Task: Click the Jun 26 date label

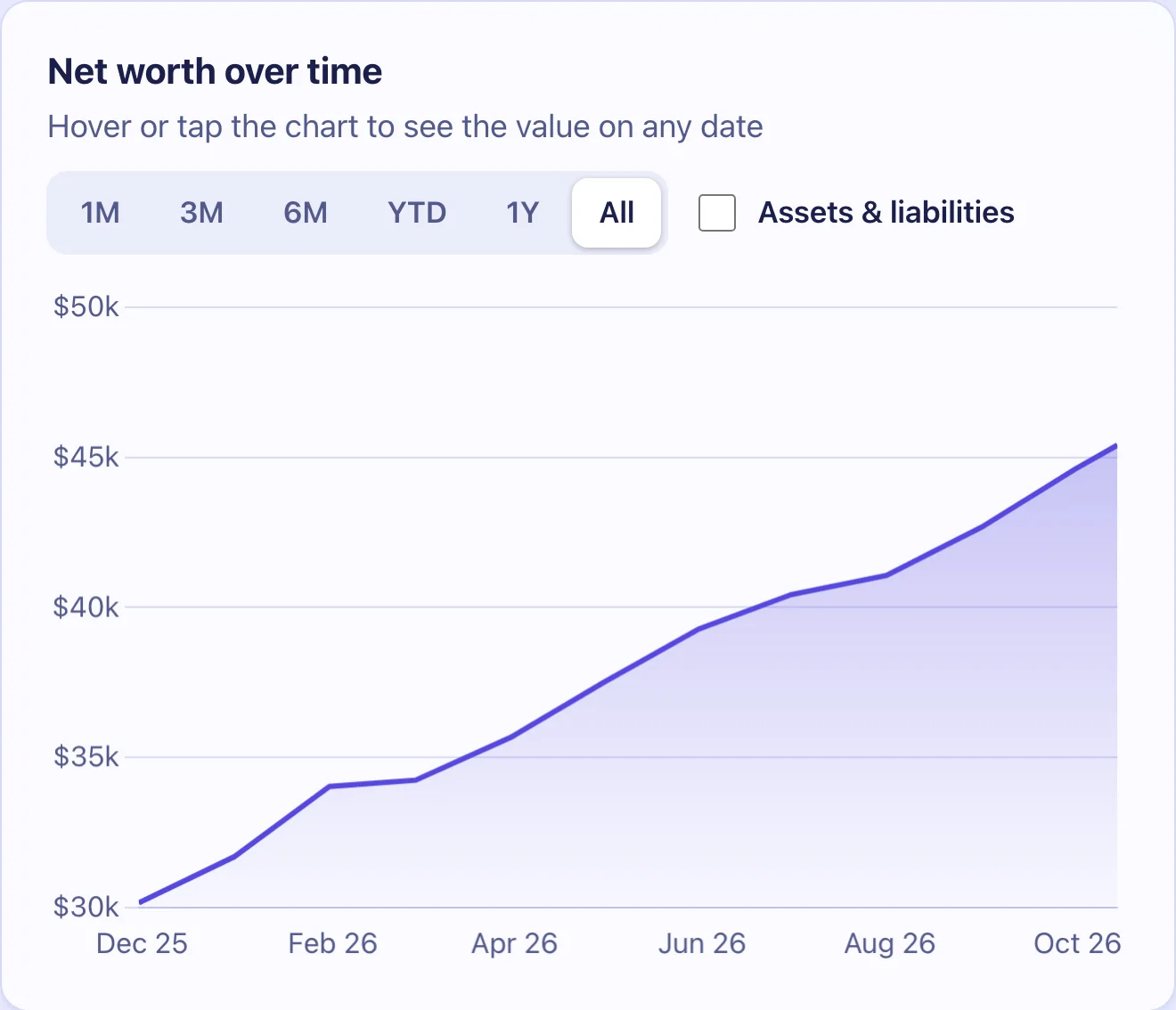Action: click(x=702, y=943)
